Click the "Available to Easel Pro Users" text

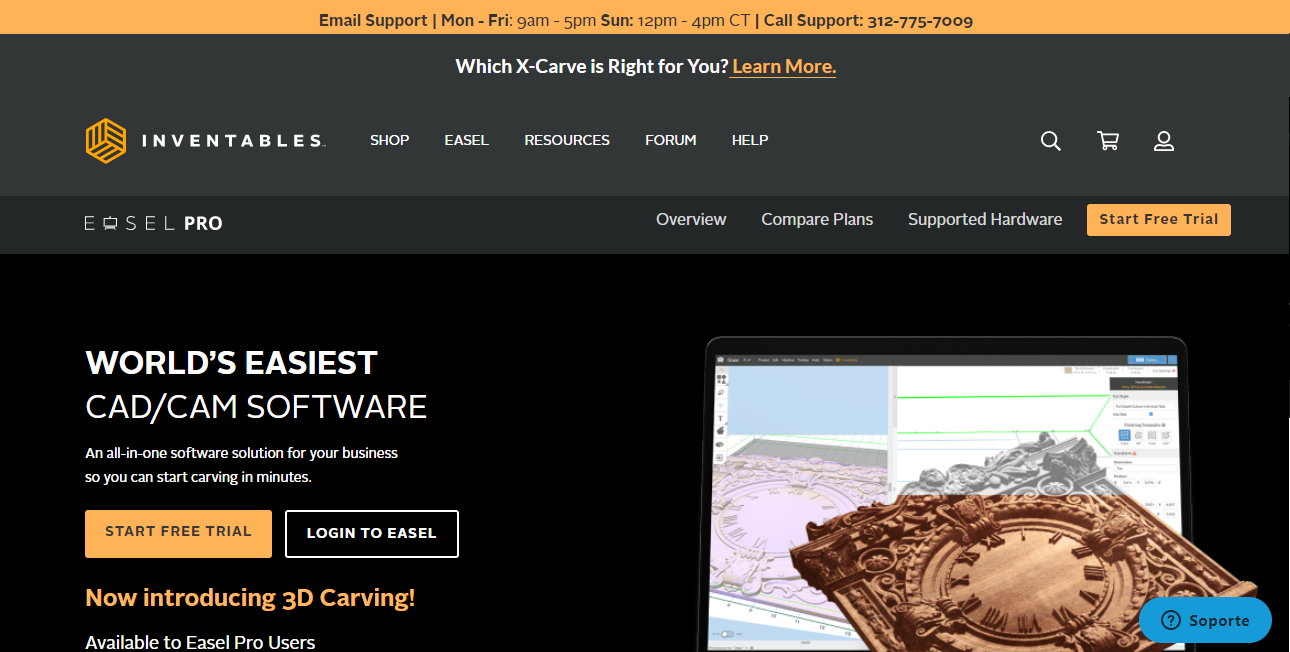[x=200, y=642]
